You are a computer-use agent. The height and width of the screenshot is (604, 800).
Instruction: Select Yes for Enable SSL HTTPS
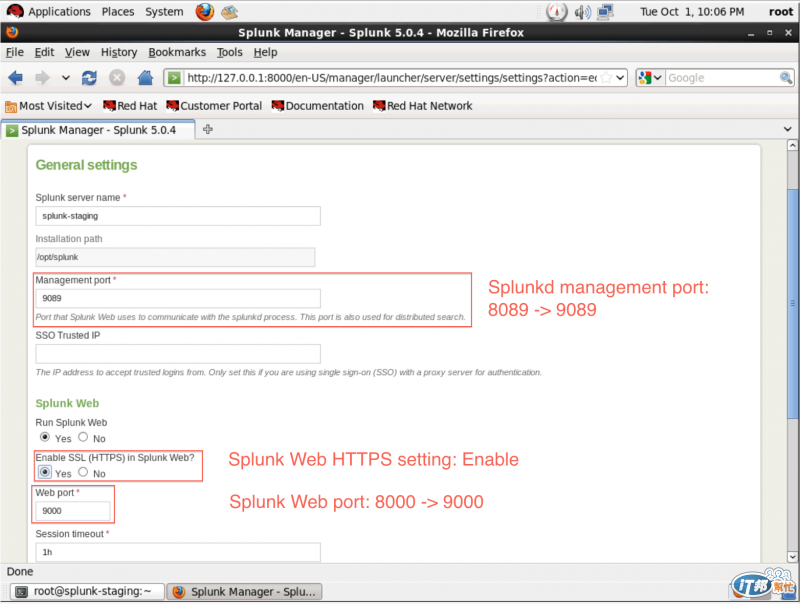pos(45,472)
